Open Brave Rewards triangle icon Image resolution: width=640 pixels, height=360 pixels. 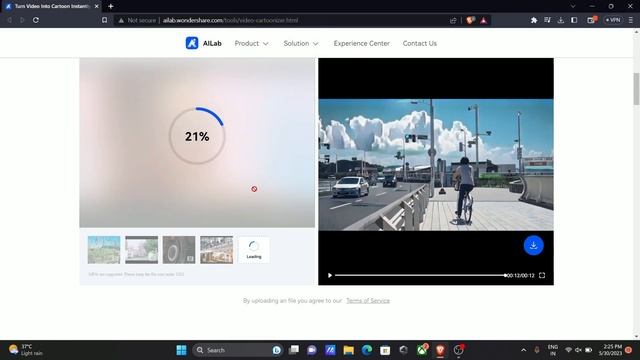point(483,20)
